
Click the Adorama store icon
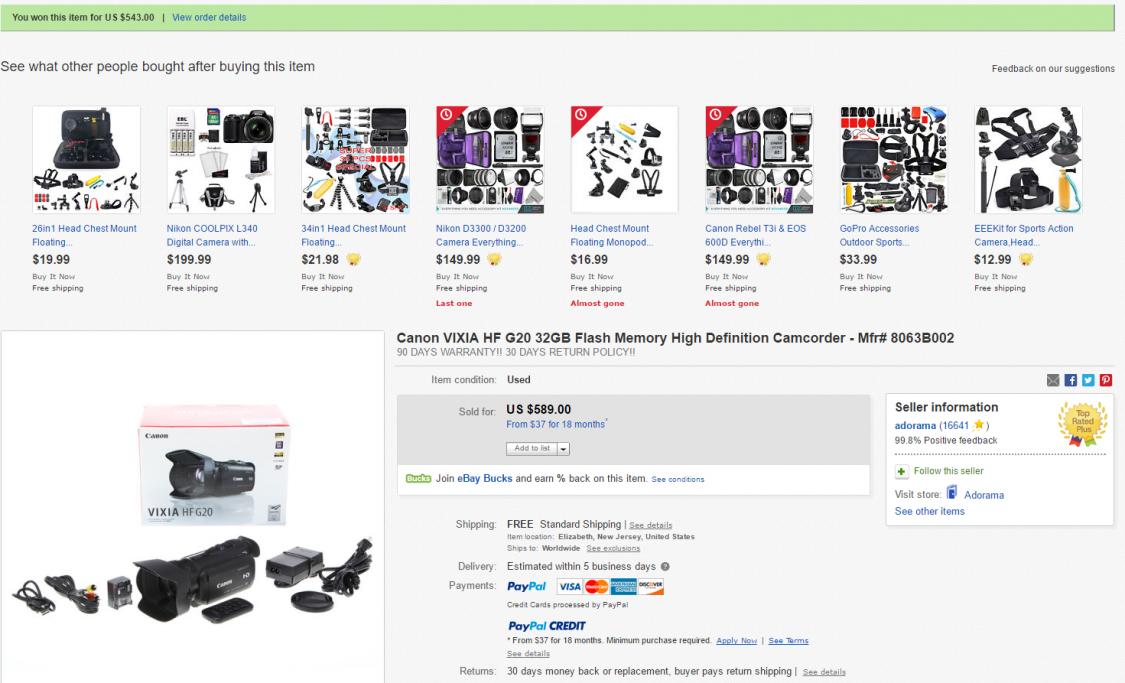click(x=952, y=494)
